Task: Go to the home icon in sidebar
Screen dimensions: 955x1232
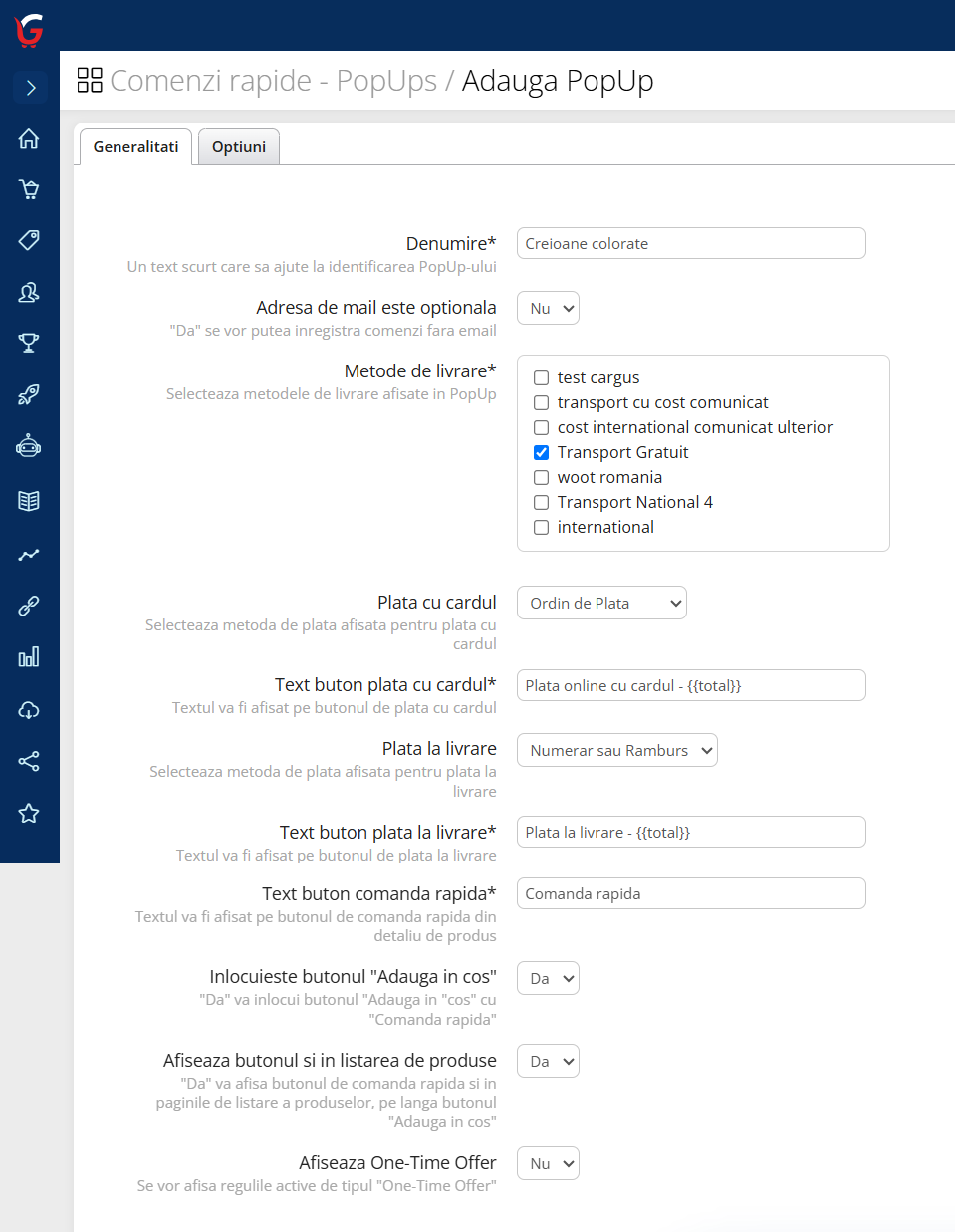Action: point(29,138)
